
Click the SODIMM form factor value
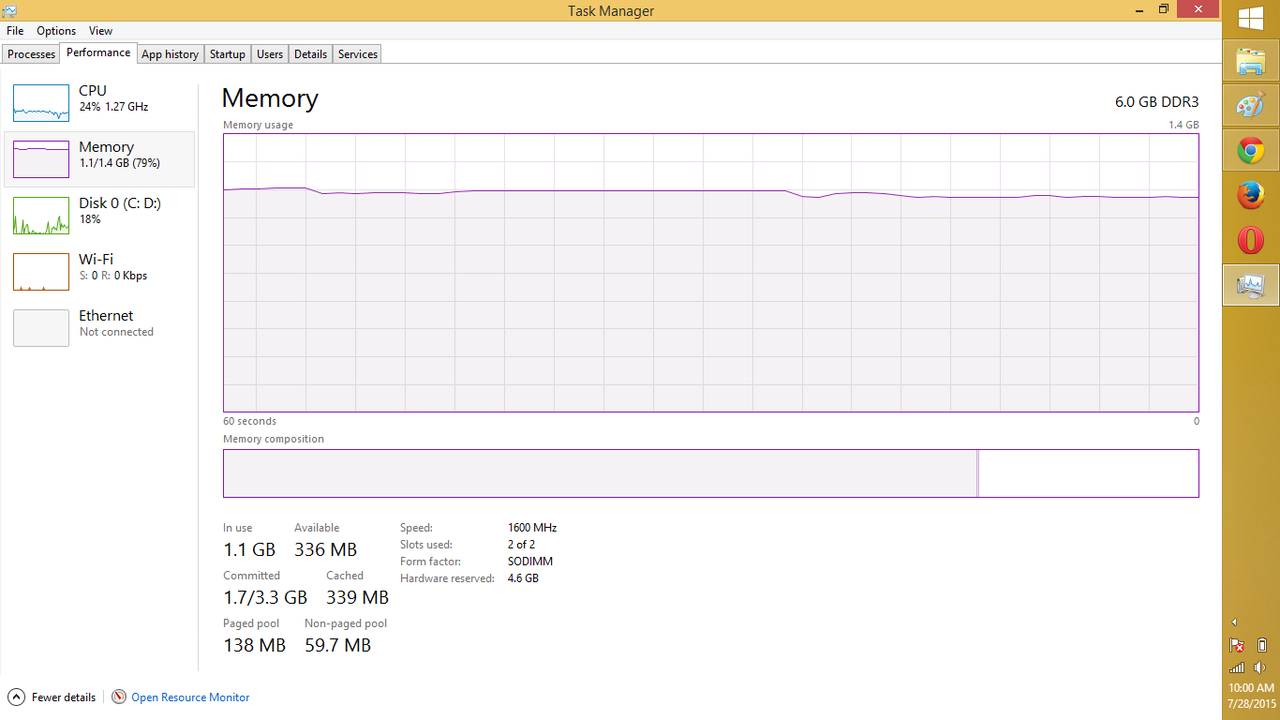[x=530, y=562]
